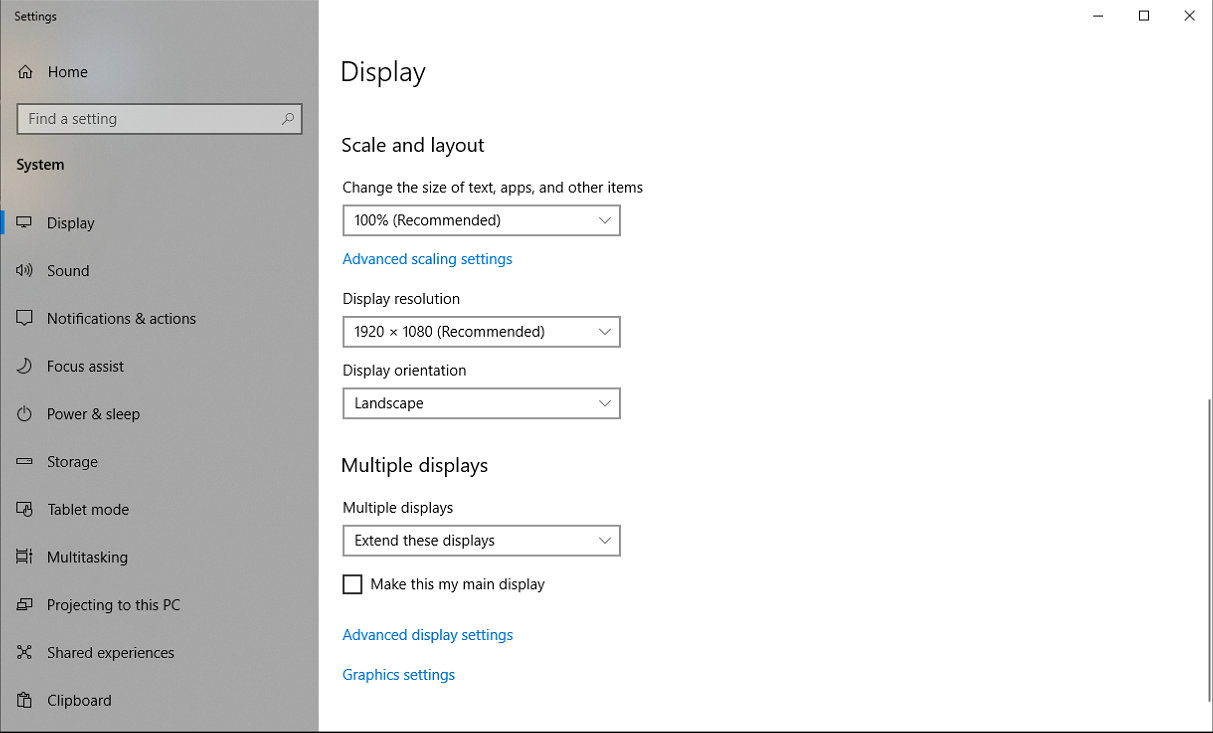Open the 100% (Recommended) scaling dropdown
The image size is (1213, 733).
[x=481, y=220]
